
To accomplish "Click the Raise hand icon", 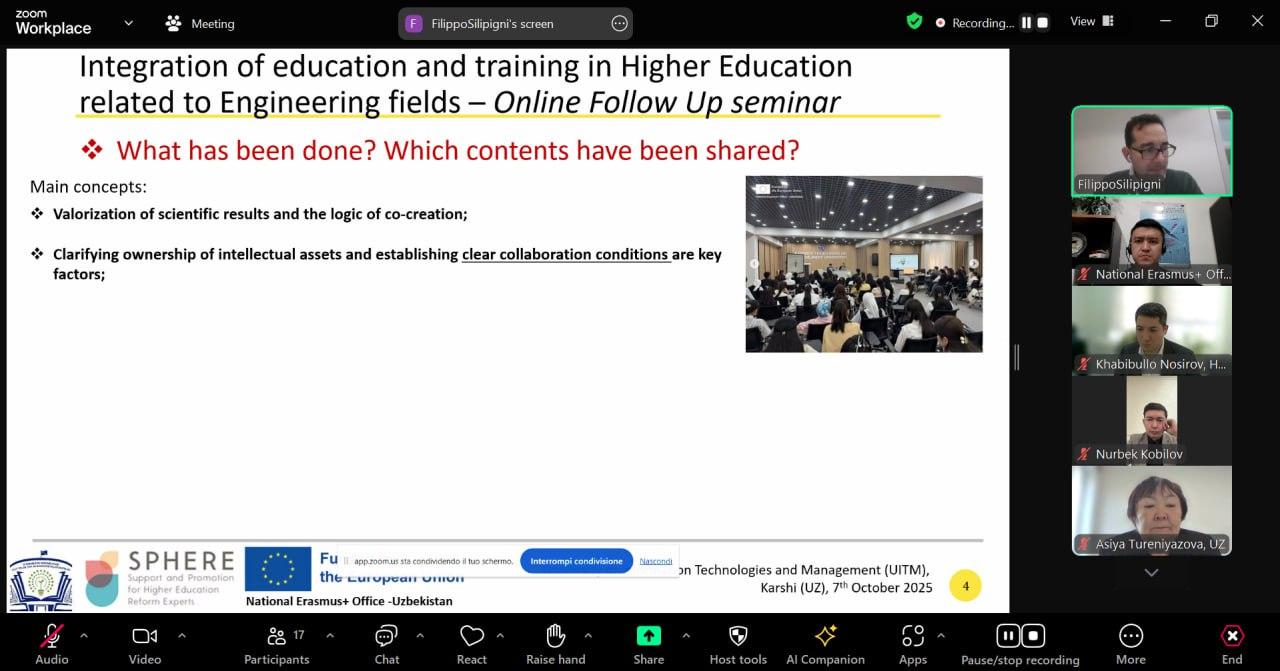I will click(x=556, y=637).
